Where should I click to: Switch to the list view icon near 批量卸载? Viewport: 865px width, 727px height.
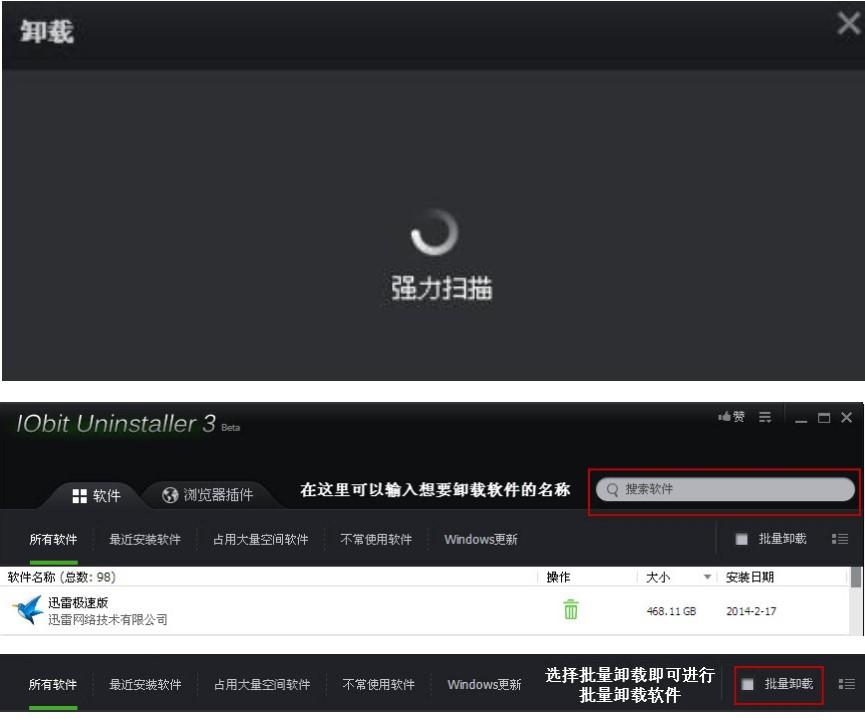click(840, 537)
